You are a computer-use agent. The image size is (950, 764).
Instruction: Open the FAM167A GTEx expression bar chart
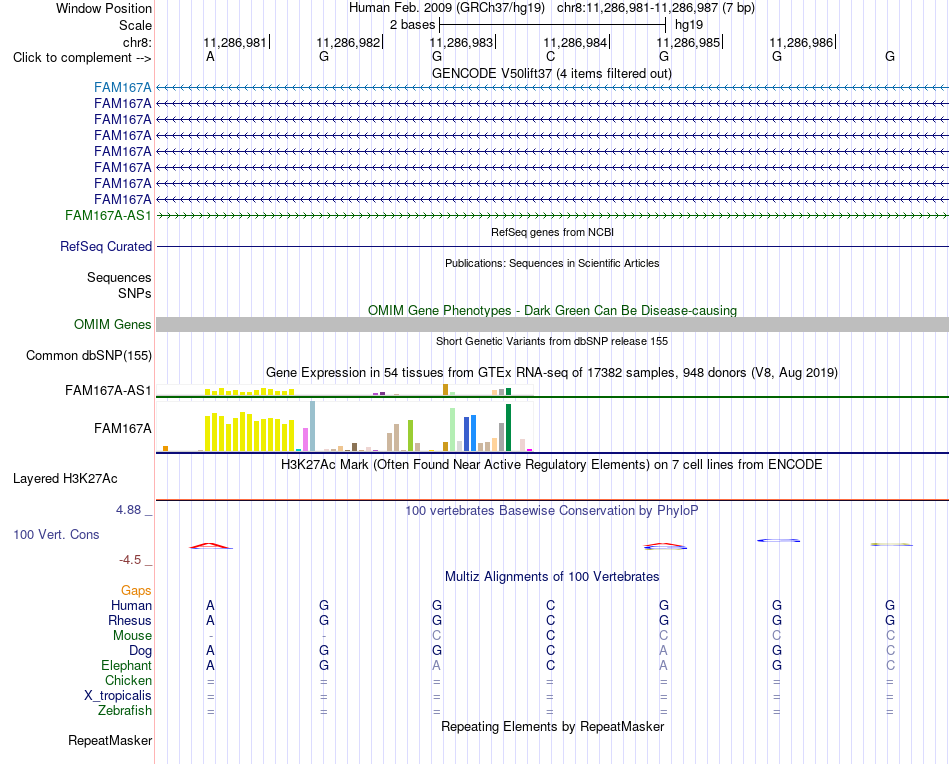click(x=345, y=427)
